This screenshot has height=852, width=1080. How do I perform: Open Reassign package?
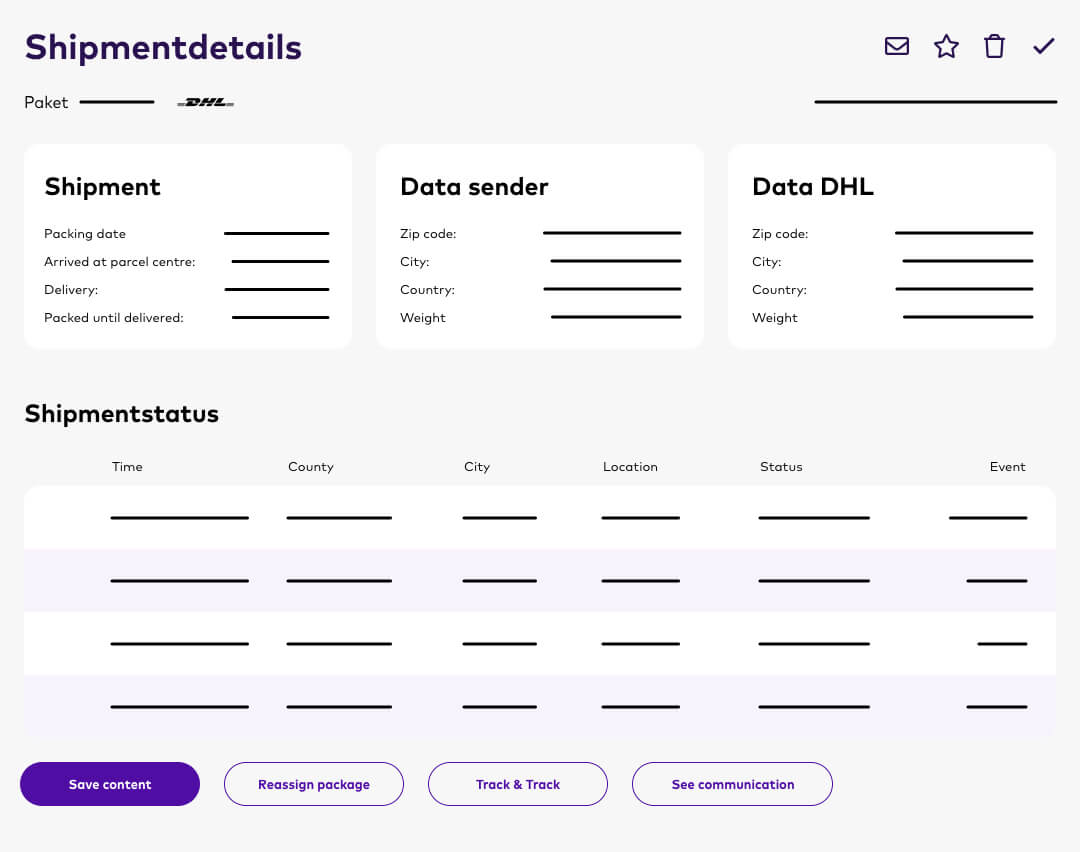tap(313, 784)
